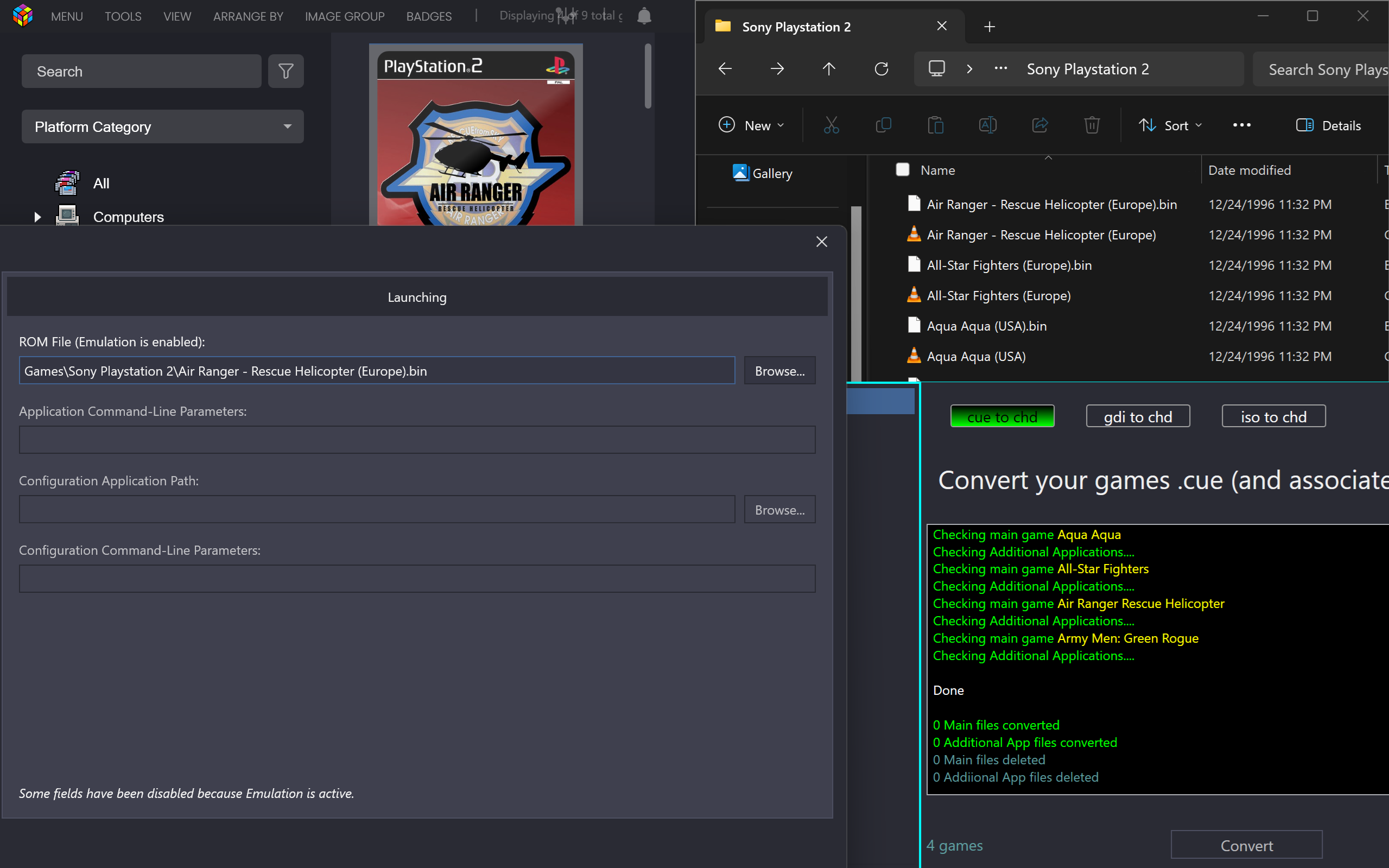
Task: Click the filter funnel icon beside Search
Action: click(x=286, y=71)
